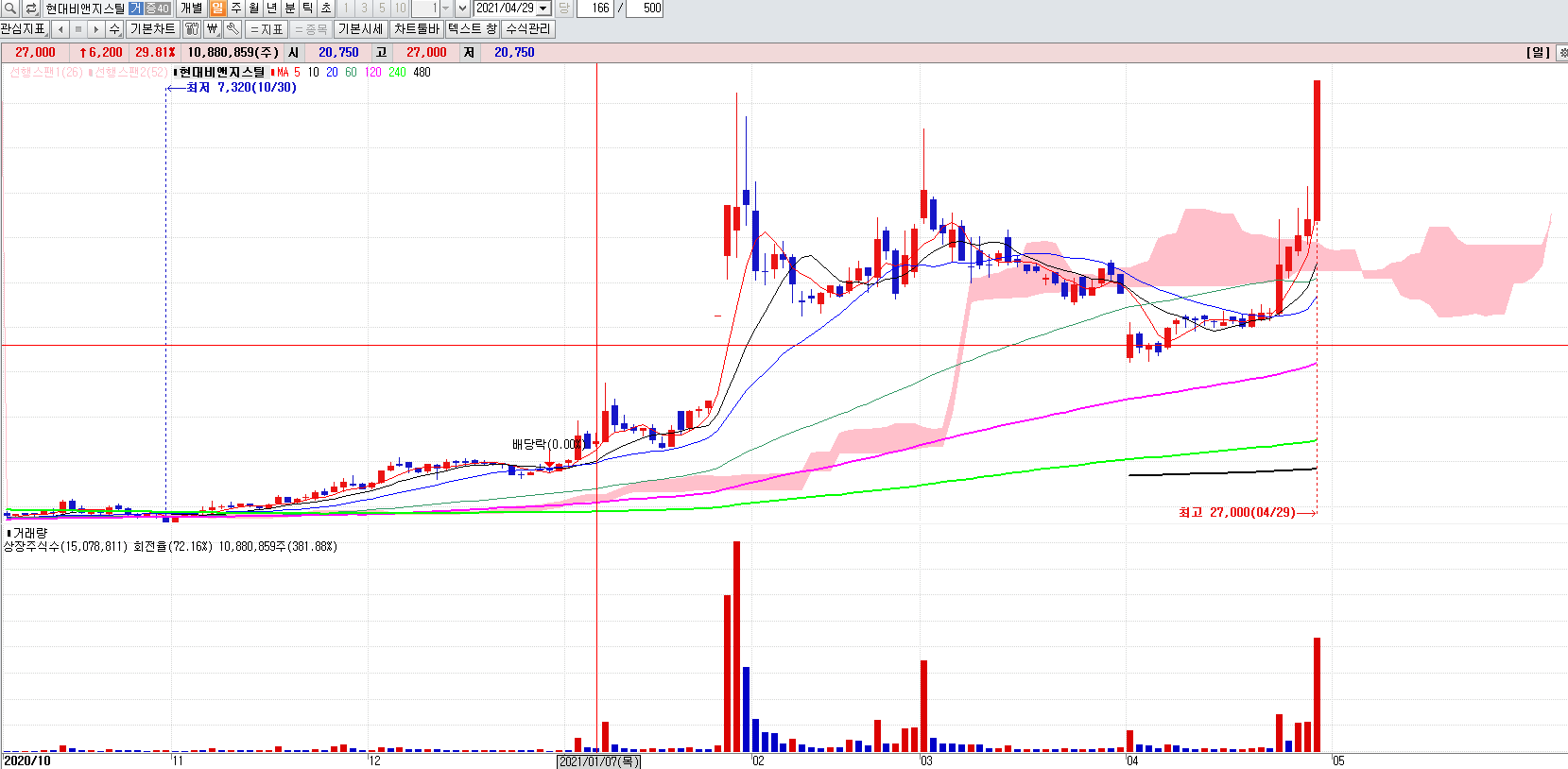Click the 2020/10 time axis label
The width and height of the screenshot is (1568, 769).
tap(27, 761)
